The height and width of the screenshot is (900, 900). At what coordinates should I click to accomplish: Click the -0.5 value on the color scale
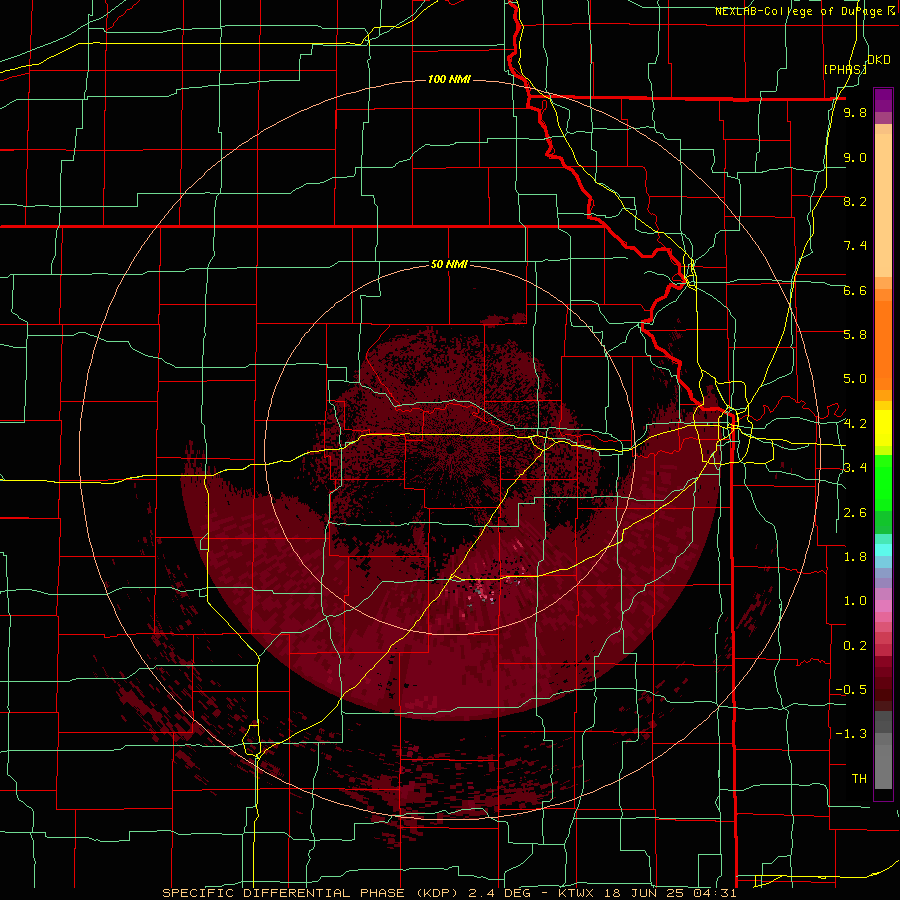[x=851, y=690]
